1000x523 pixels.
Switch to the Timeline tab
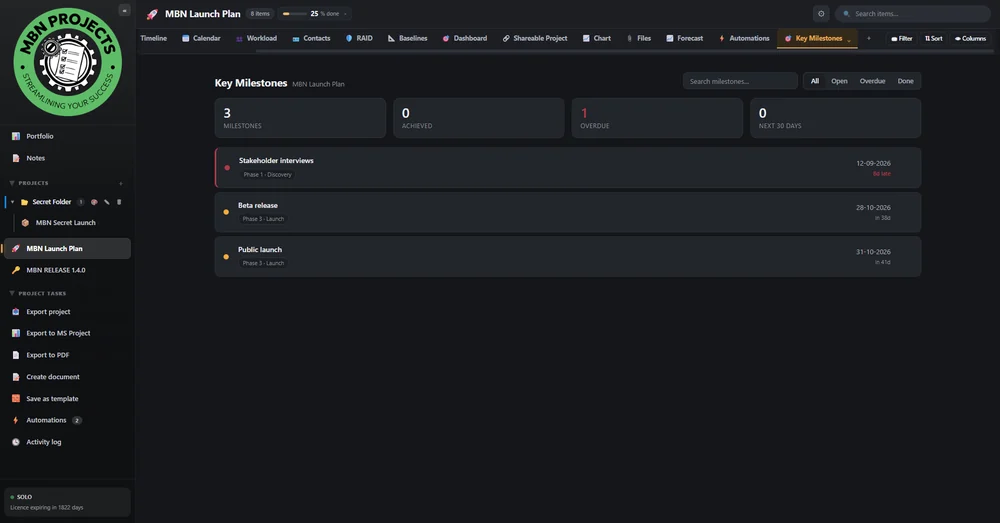153,38
